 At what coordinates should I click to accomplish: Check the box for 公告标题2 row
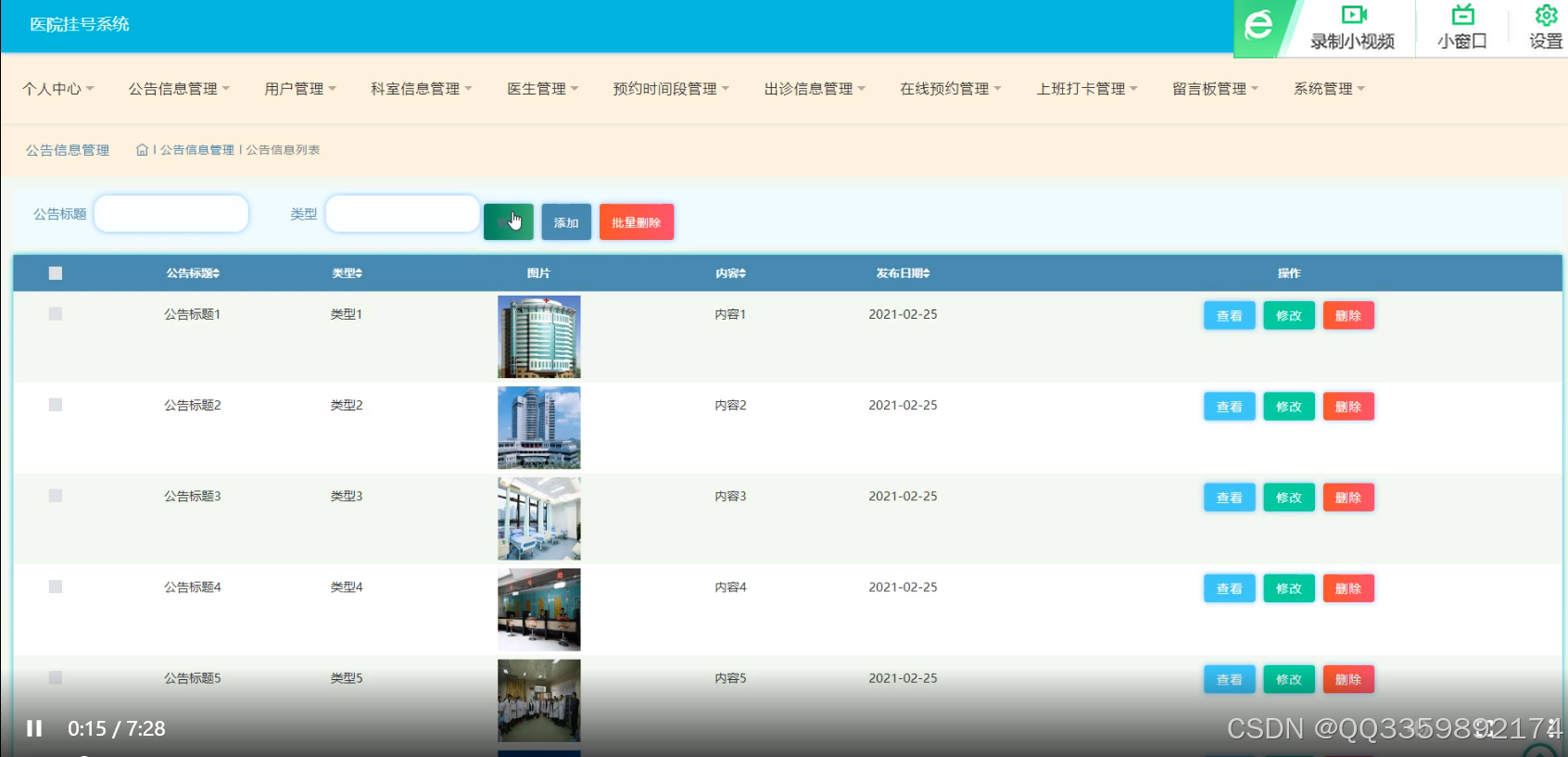click(x=56, y=405)
